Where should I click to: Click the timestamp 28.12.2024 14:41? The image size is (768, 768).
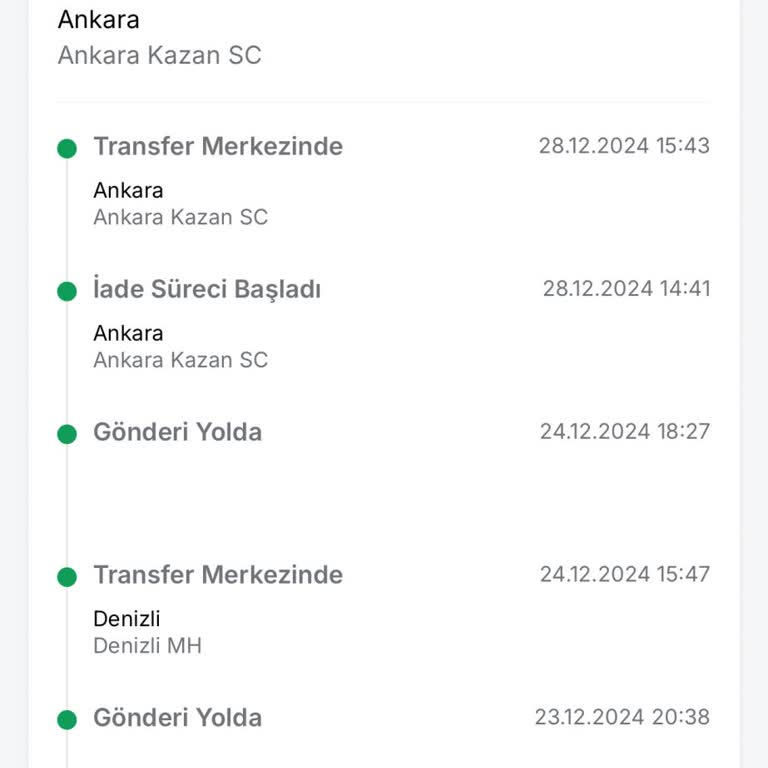(x=626, y=289)
